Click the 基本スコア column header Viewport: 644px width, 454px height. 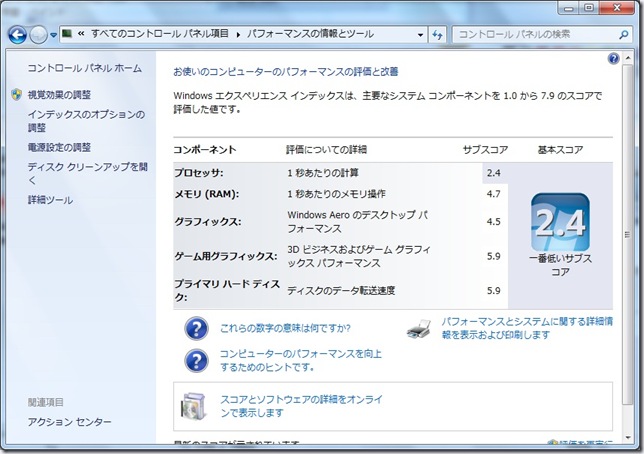click(560, 150)
